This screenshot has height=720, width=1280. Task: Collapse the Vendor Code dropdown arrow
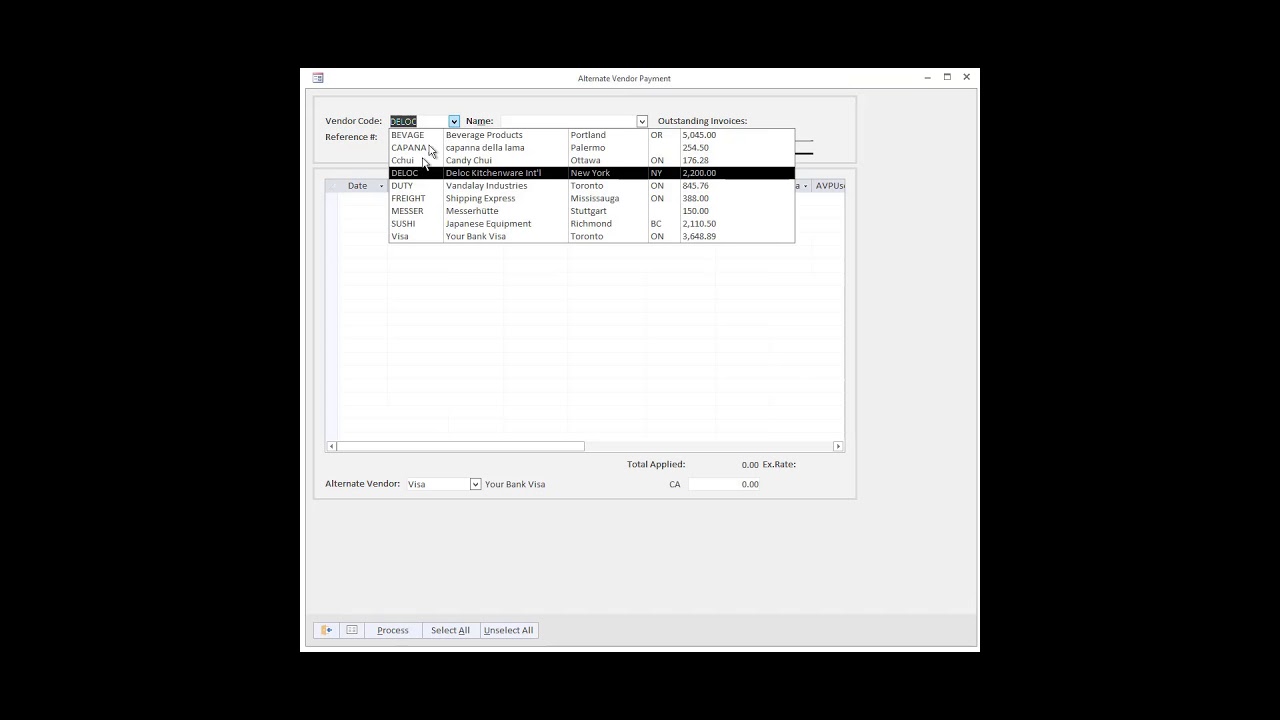pos(454,121)
